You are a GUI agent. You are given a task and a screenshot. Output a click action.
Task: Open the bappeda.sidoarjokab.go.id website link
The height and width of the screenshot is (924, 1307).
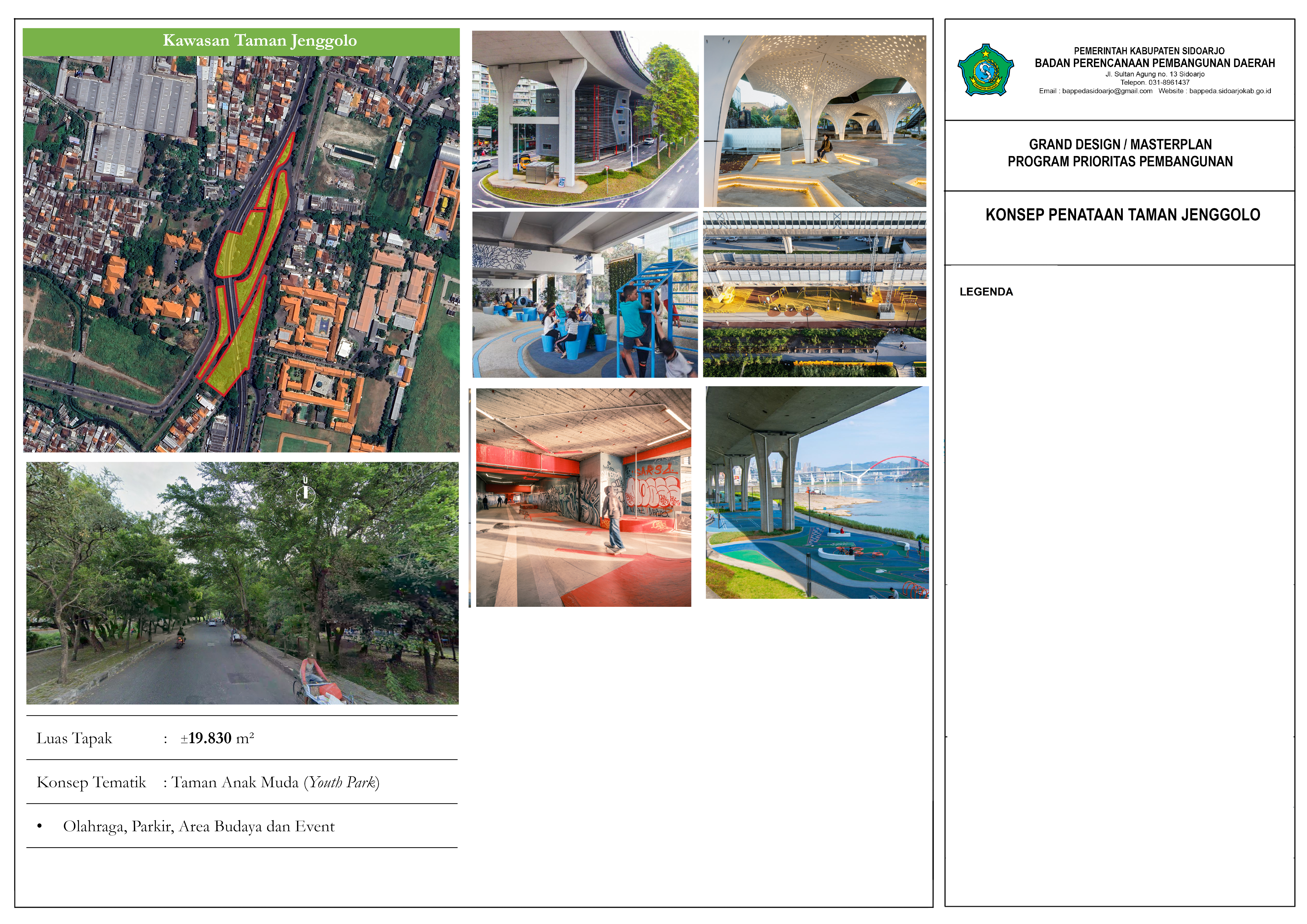pyautogui.click(x=1230, y=91)
